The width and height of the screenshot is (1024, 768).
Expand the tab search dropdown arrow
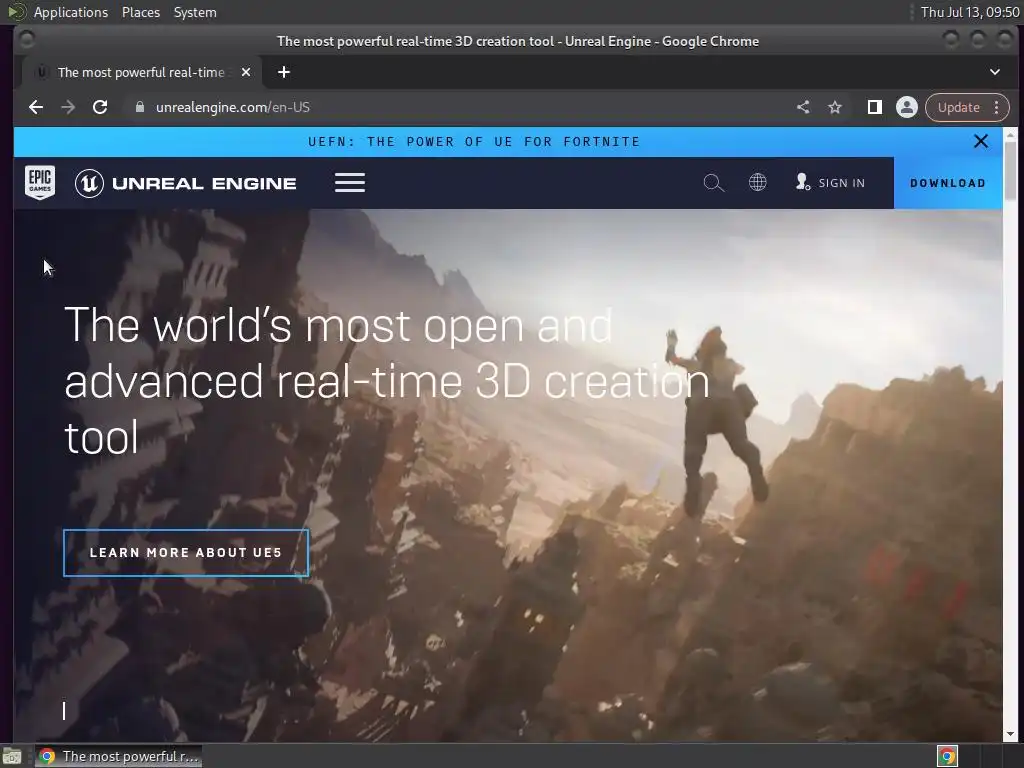pos(995,72)
